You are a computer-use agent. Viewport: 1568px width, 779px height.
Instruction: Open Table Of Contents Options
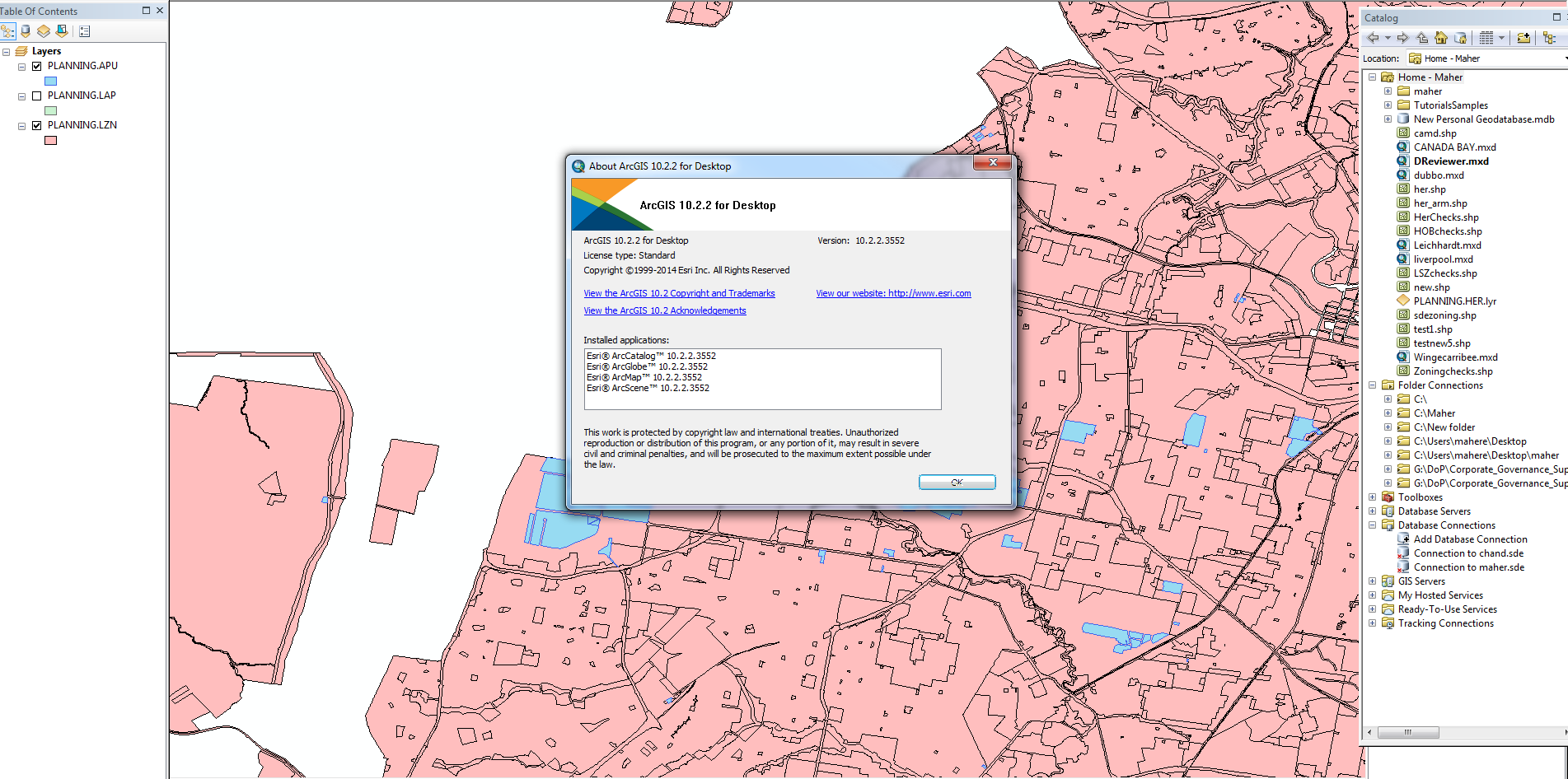(x=84, y=31)
